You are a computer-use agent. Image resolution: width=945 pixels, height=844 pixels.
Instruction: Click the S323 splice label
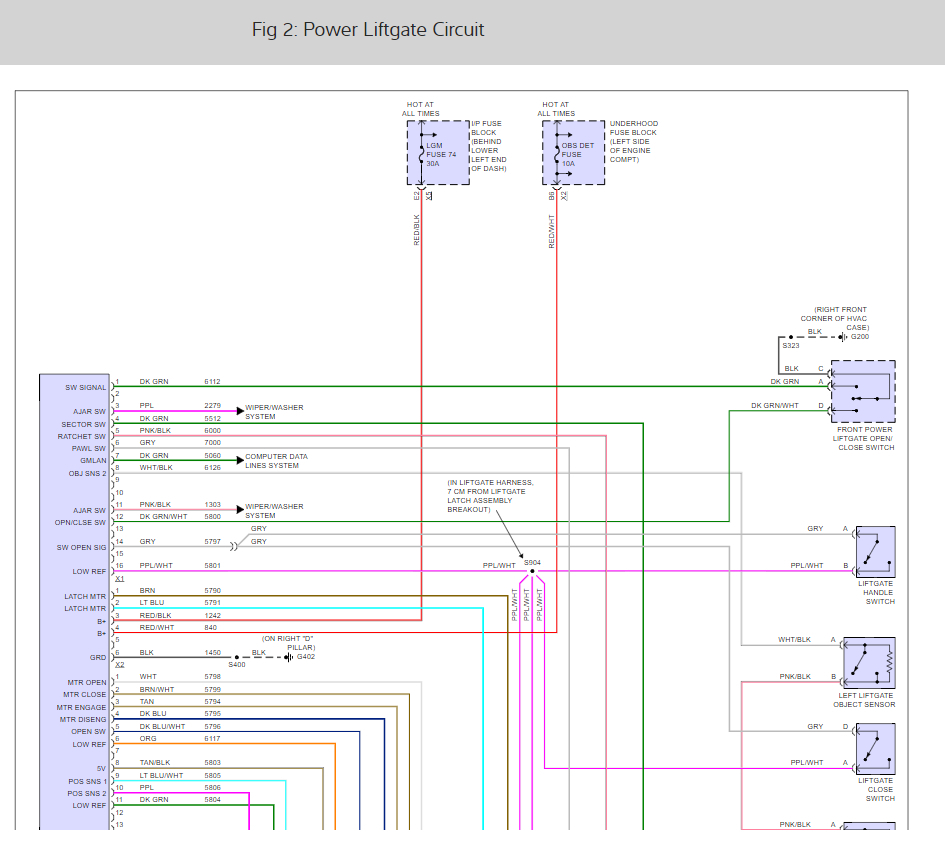(x=790, y=345)
